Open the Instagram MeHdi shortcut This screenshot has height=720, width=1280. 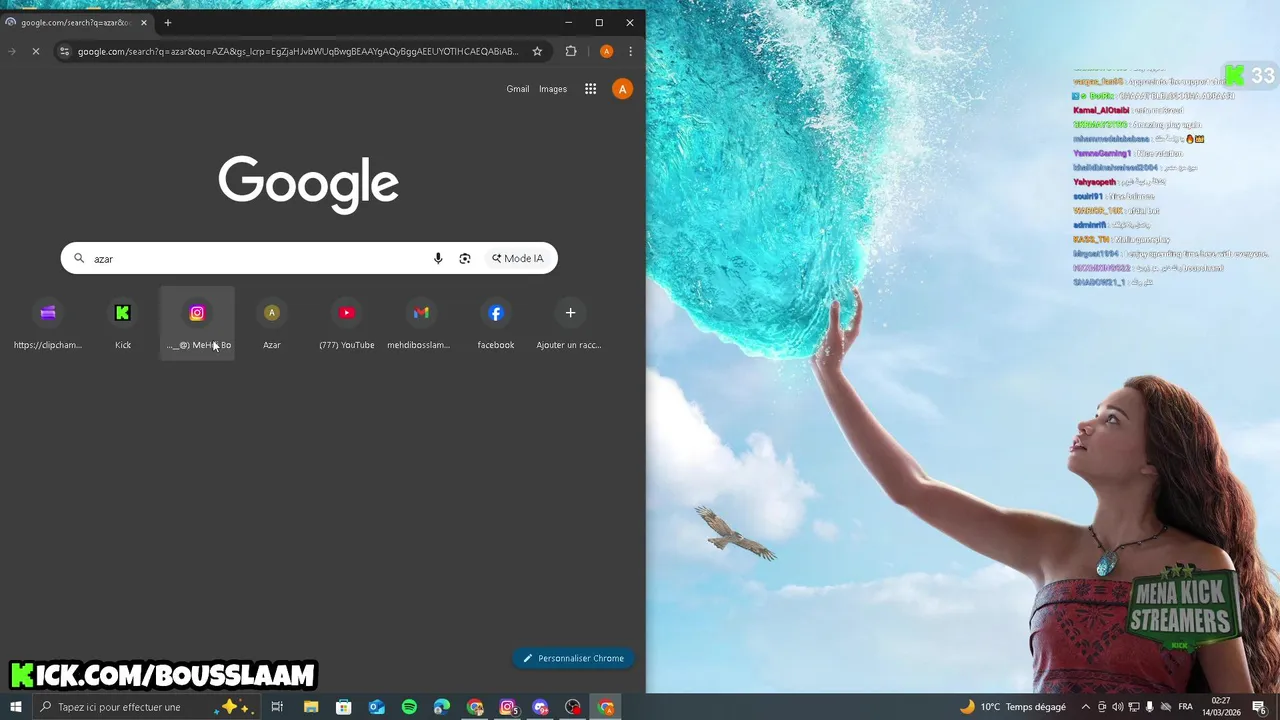pyautogui.click(x=197, y=323)
